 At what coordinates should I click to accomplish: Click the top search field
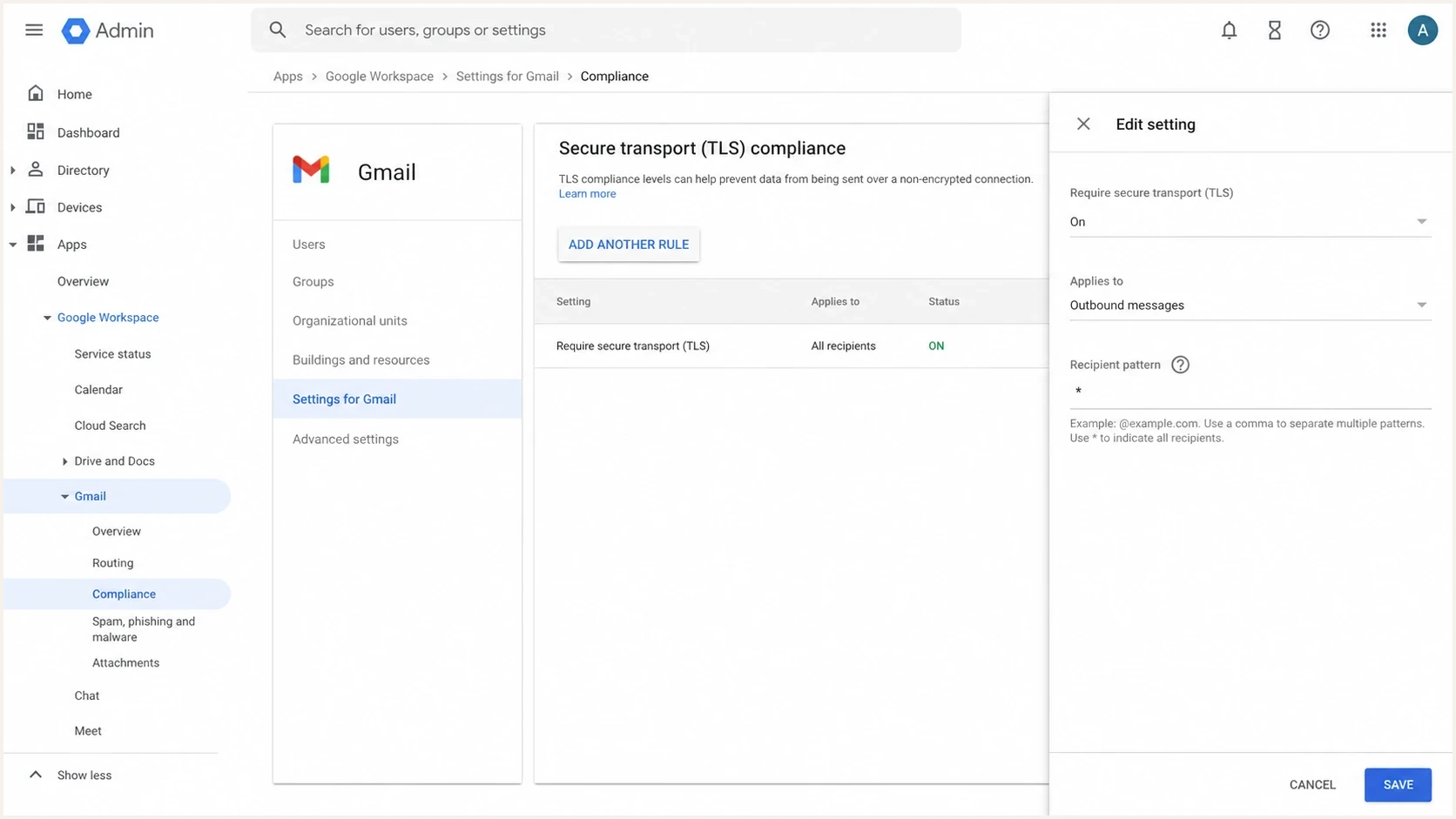coord(606,30)
